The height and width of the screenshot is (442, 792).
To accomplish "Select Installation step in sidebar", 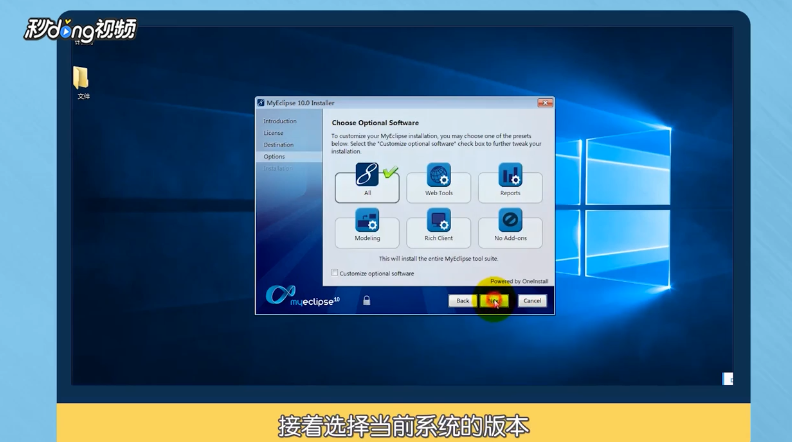I will [x=278, y=168].
